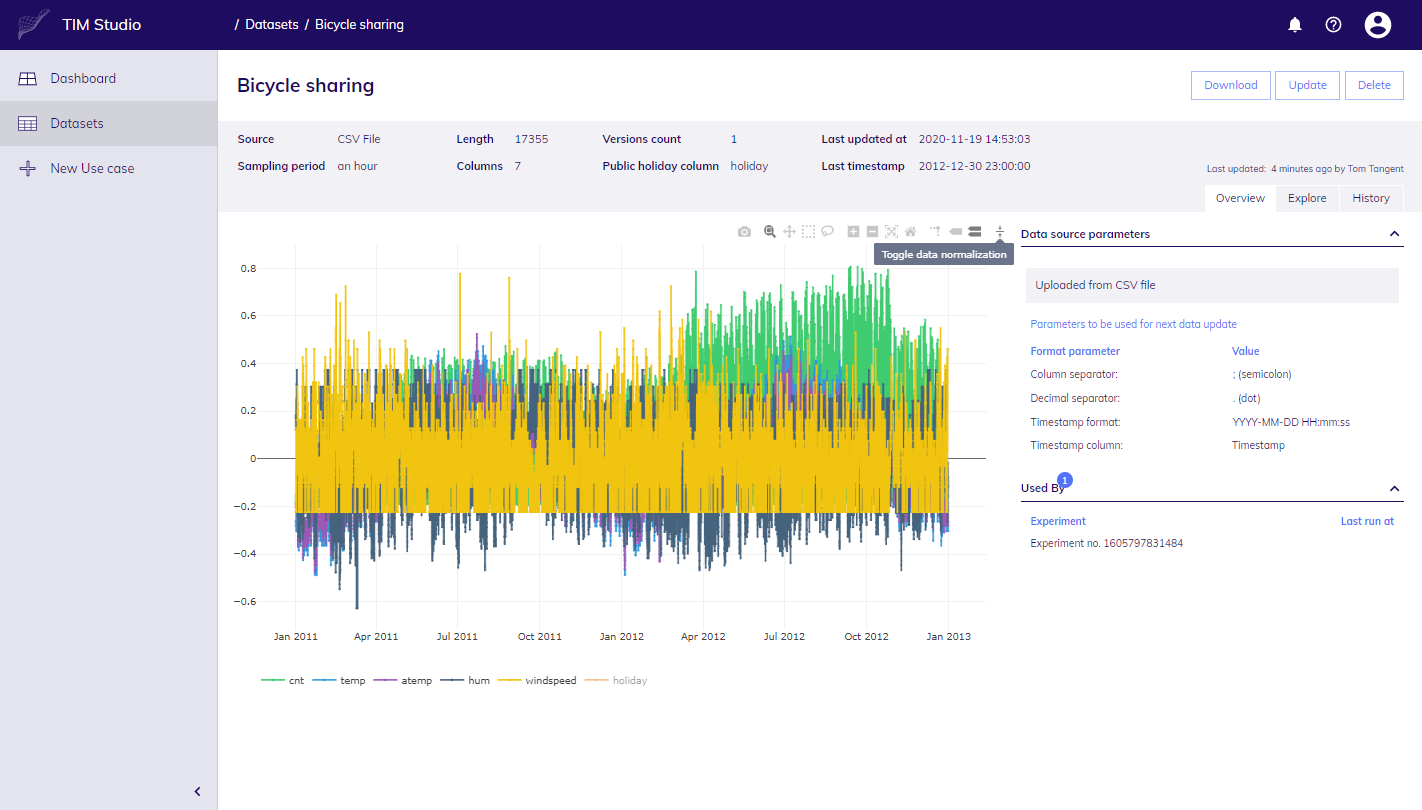Show the holiday series in legend

tap(616, 680)
